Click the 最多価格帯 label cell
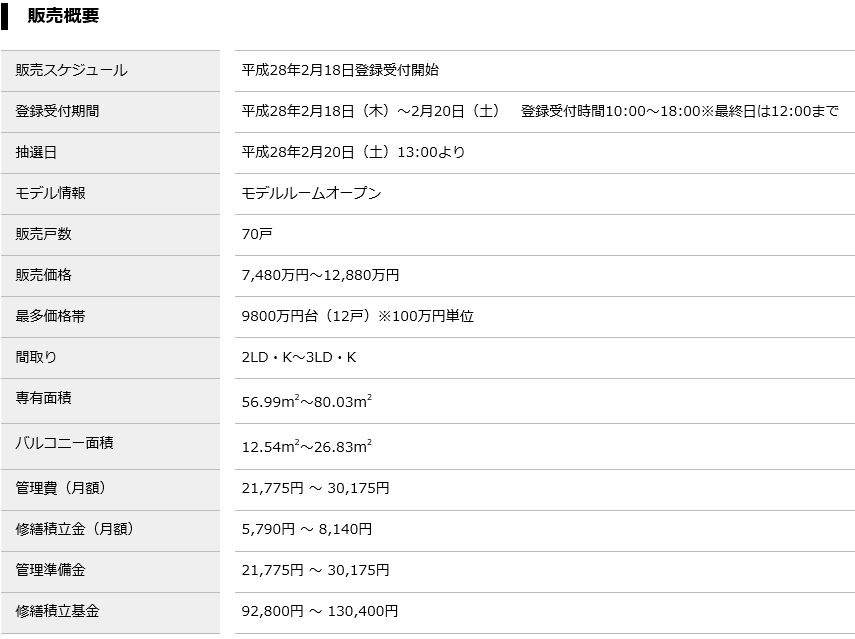Viewport: 855px width, 639px height. 50,316
